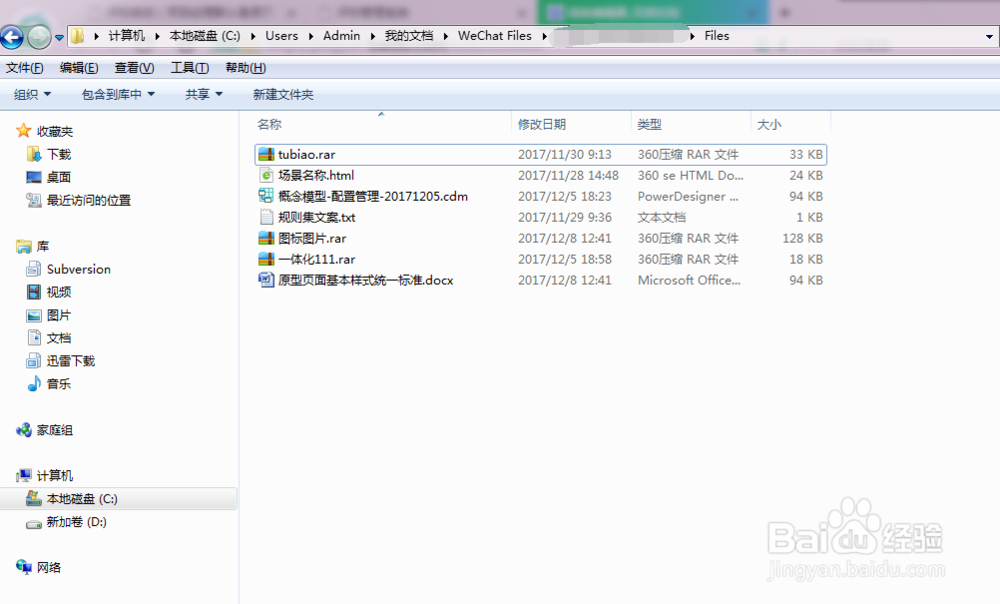Click the Admin breadcrumb segment
1000x604 pixels.
(x=341, y=36)
